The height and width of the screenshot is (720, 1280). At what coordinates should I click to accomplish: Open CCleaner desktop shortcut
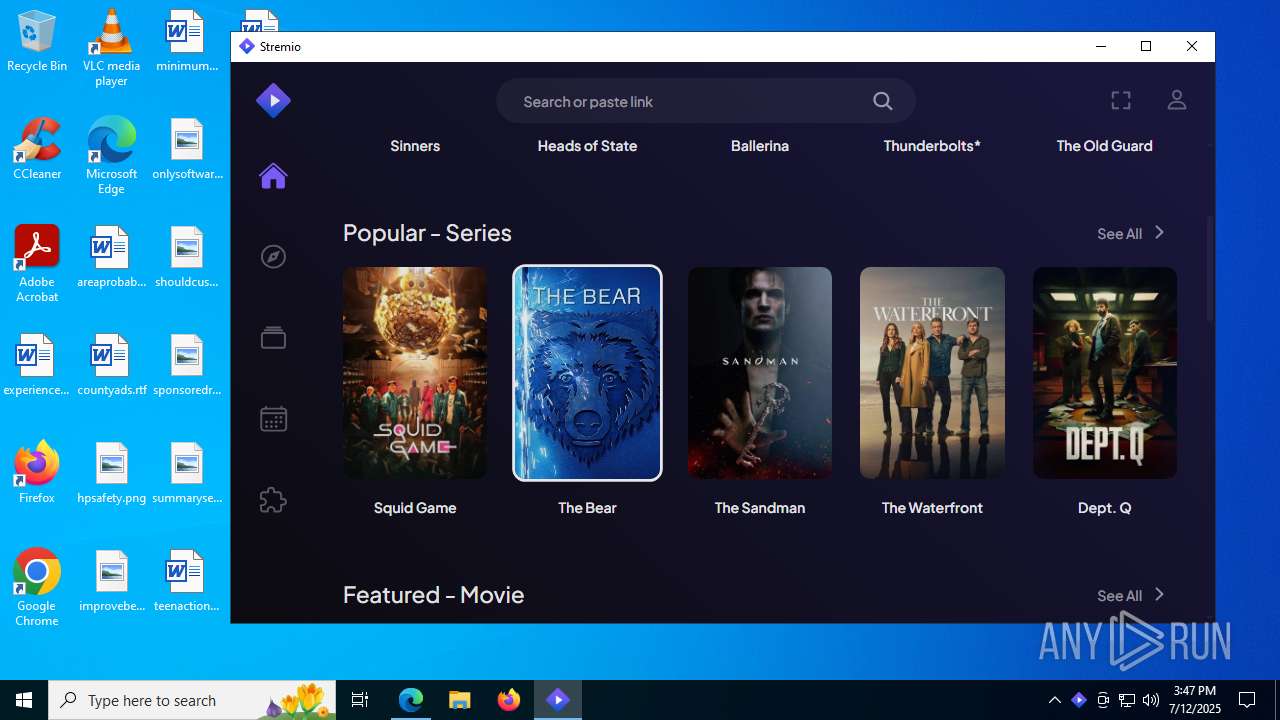click(37, 150)
